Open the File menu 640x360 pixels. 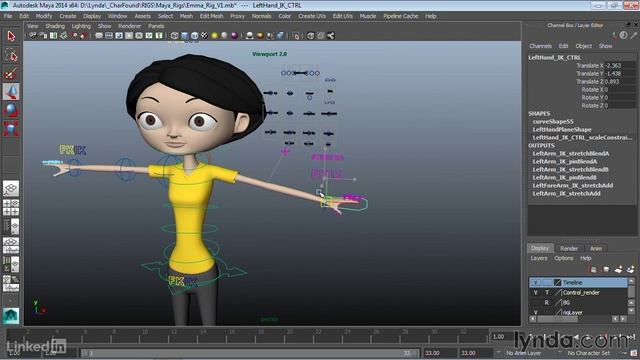[8, 16]
